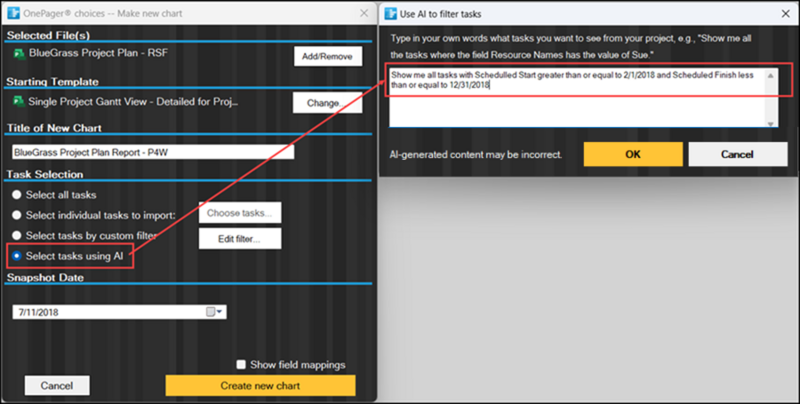Screen dimensions: 800x404
Task: Cancel the OnePager choices form
Action: click(x=57, y=386)
